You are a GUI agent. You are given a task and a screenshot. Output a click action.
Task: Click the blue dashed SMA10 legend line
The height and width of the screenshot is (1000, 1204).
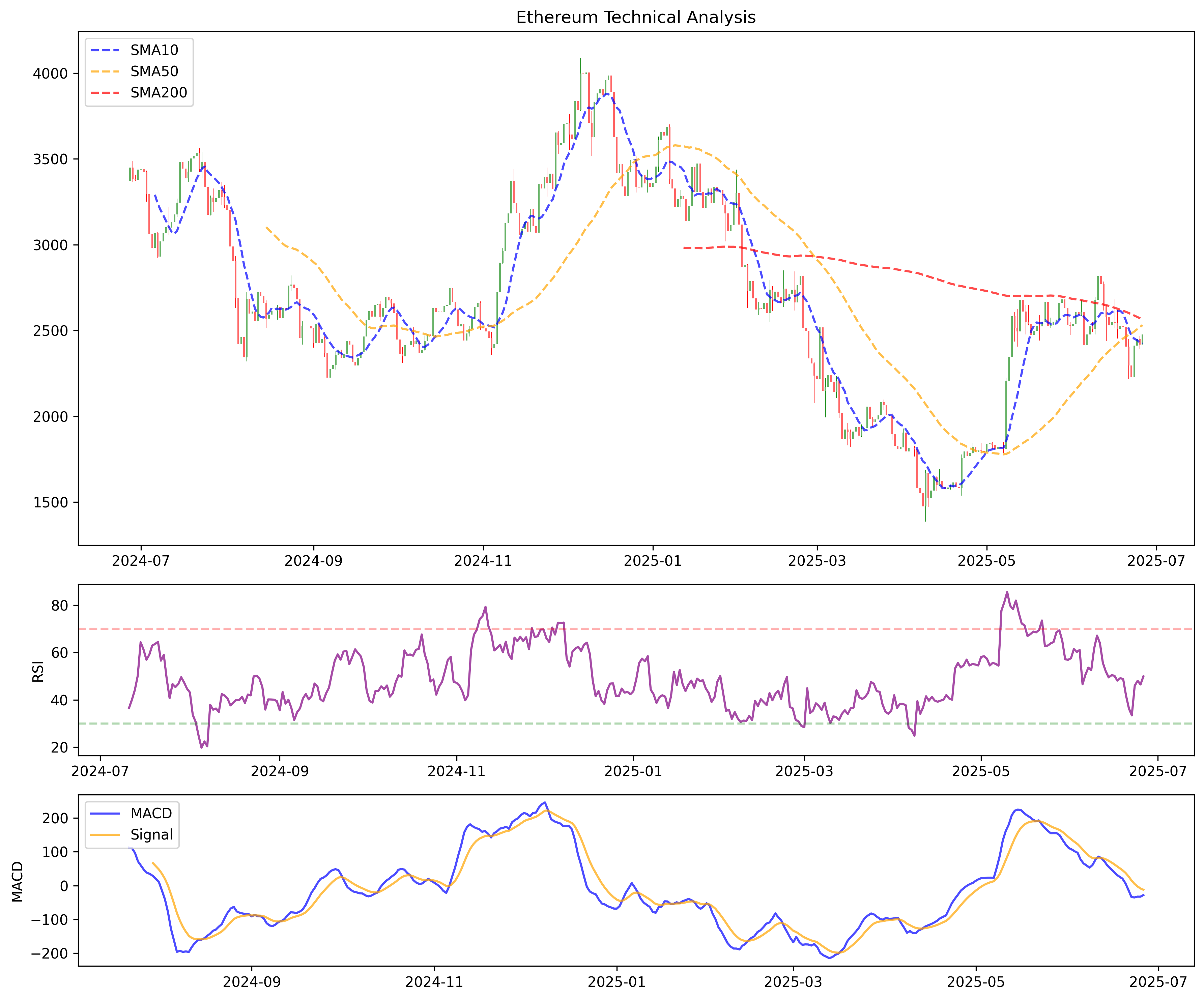[x=106, y=51]
